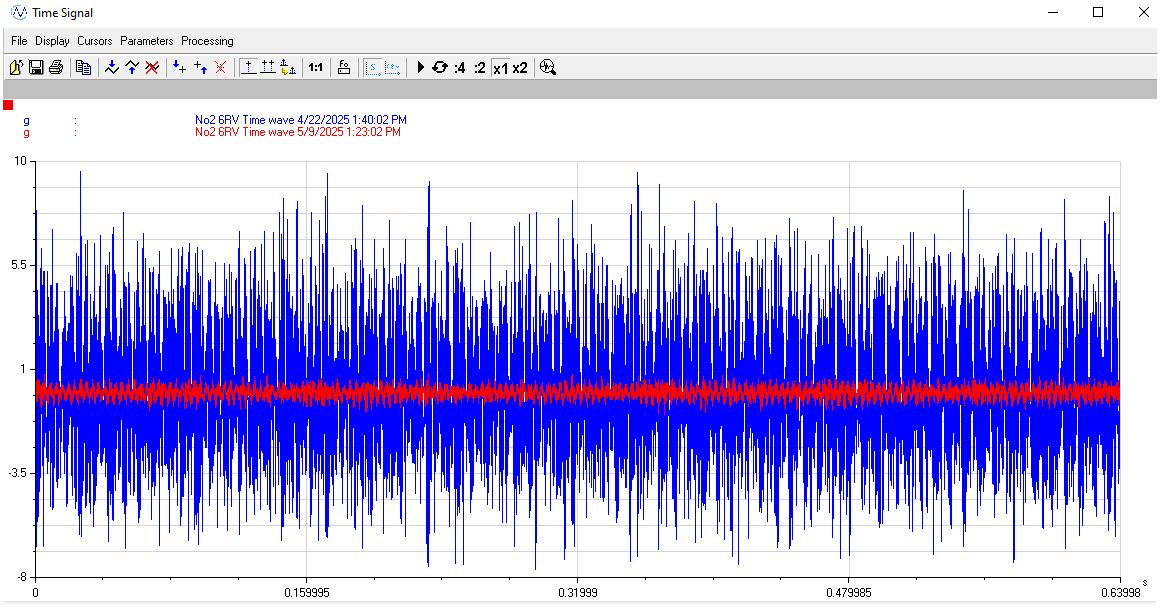The image size is (1163, 608).
Task: Select the single cursor mode icon
Action: tap(248, 67)
